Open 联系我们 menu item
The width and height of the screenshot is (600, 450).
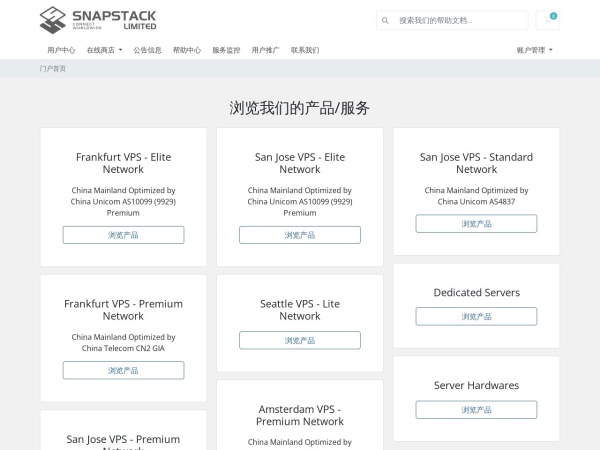coord(305,50)
